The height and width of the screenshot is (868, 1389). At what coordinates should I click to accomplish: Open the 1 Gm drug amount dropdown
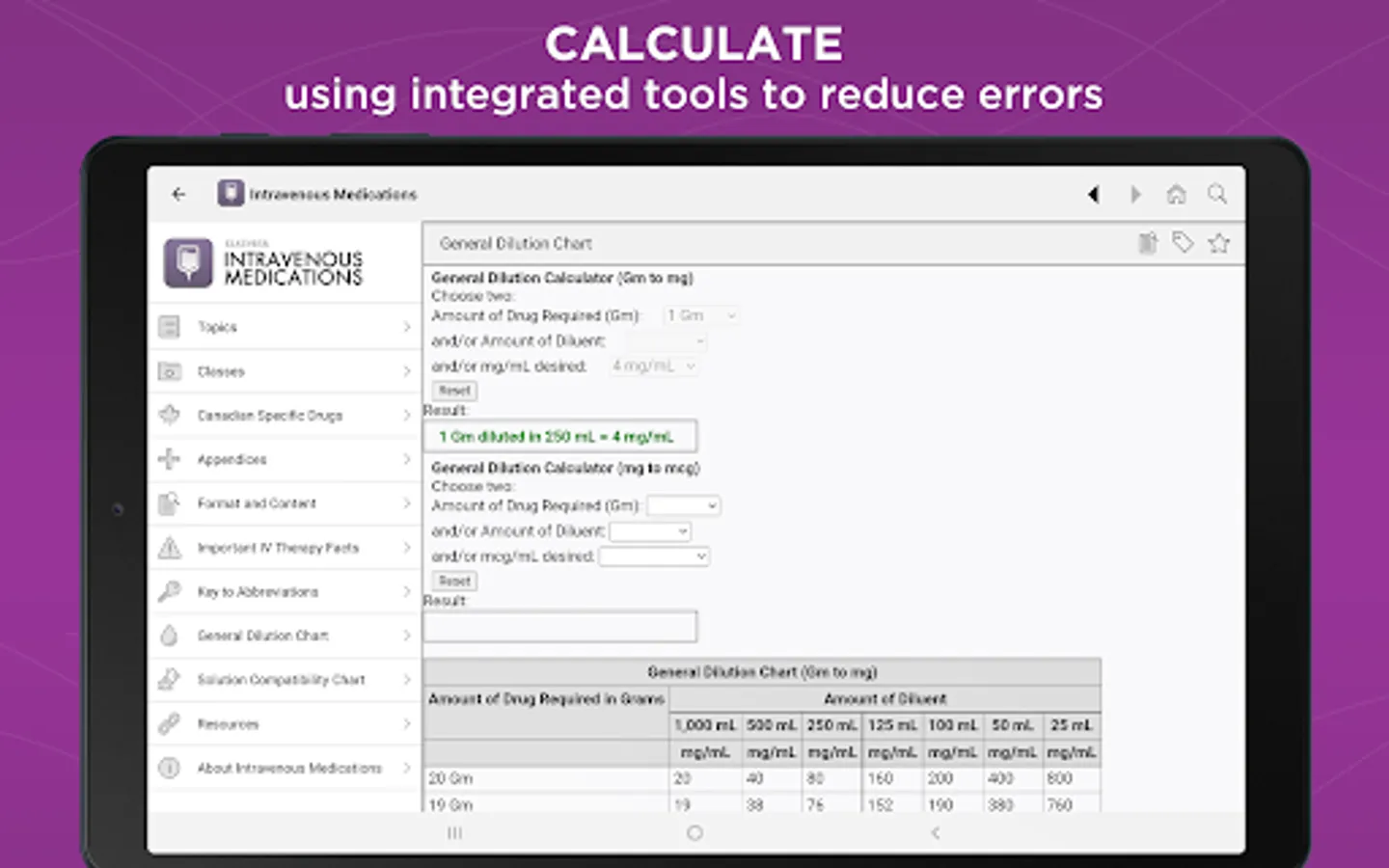(x=701, y=315)
